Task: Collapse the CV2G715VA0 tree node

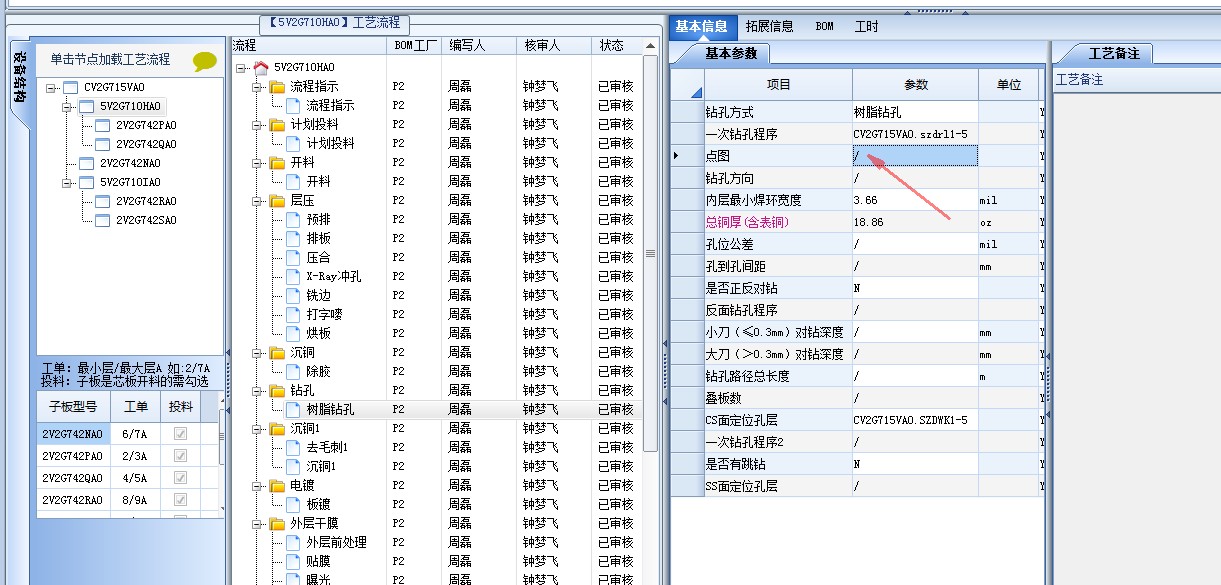Action: (51, 87)
